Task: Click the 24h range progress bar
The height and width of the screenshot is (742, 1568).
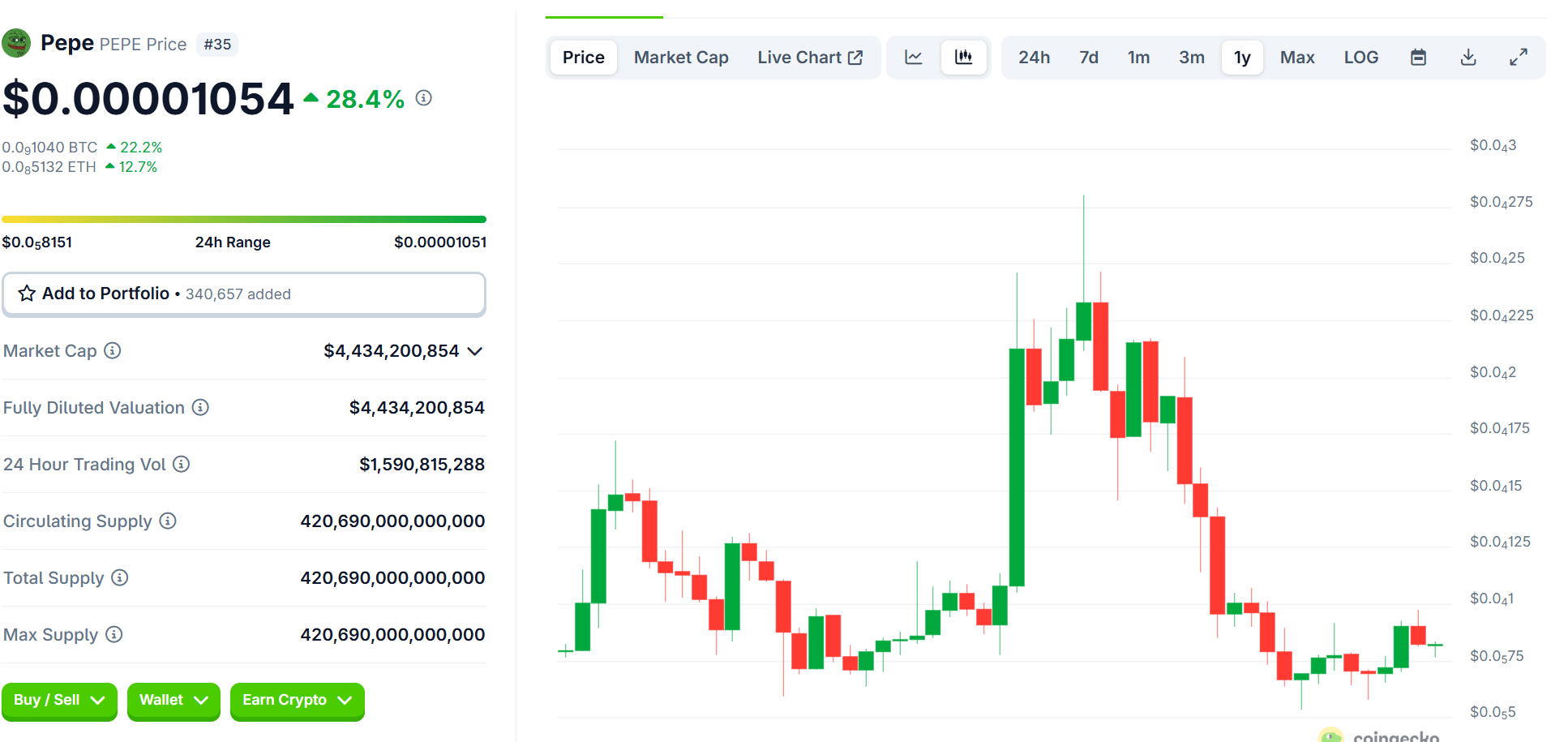Action: (244, 219)
